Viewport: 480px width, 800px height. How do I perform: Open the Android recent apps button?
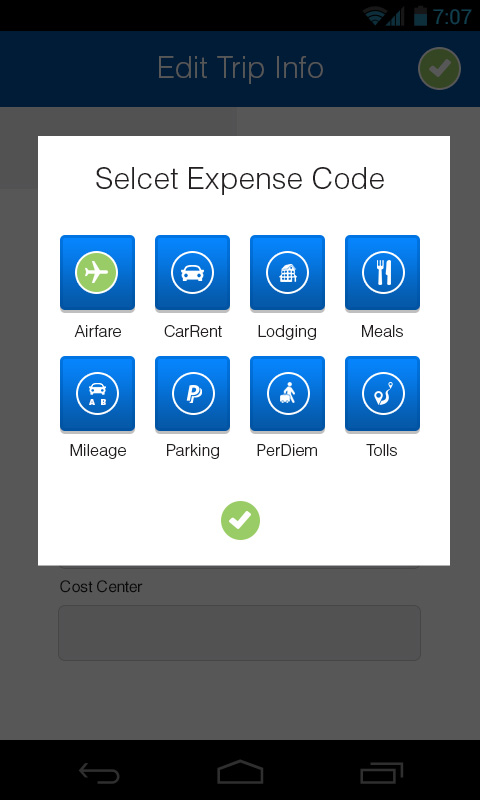tap(382, 772)
